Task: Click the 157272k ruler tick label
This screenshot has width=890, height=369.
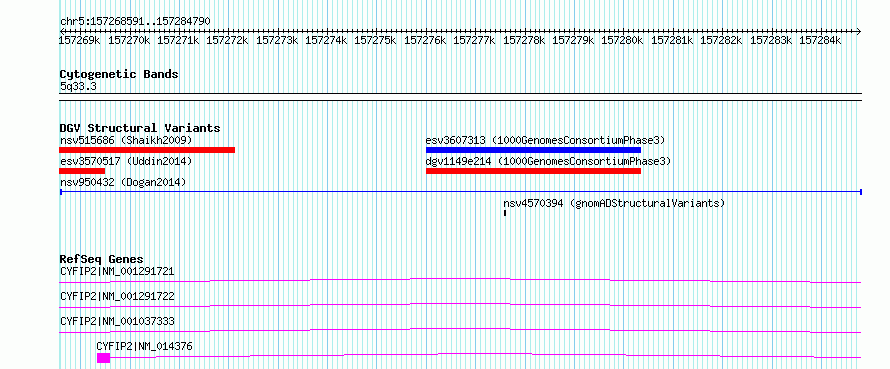Action: tap(228, 40)
